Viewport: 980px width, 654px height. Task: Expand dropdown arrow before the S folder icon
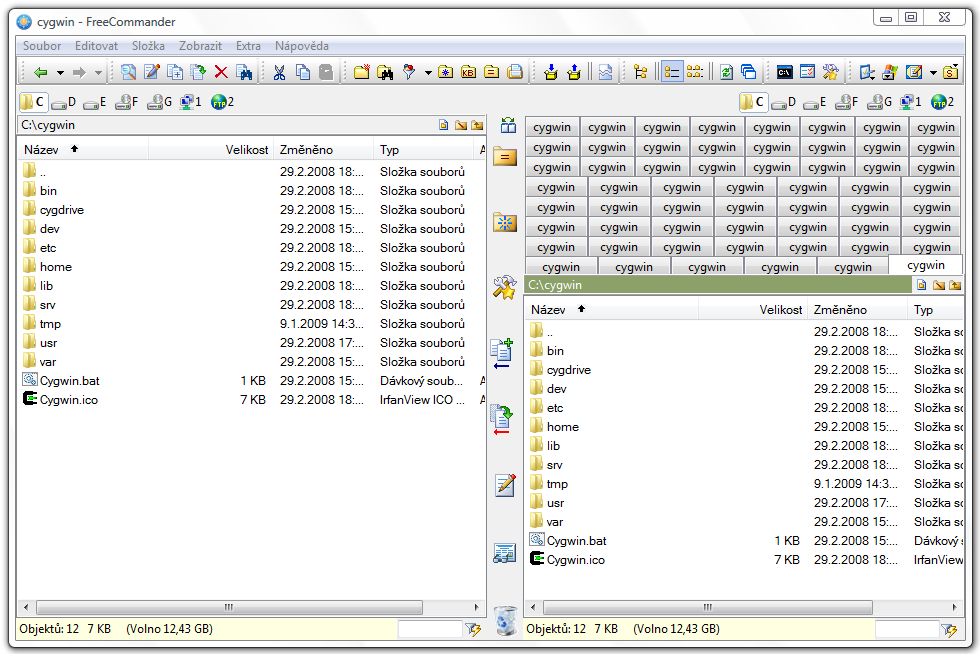(933, 73)
